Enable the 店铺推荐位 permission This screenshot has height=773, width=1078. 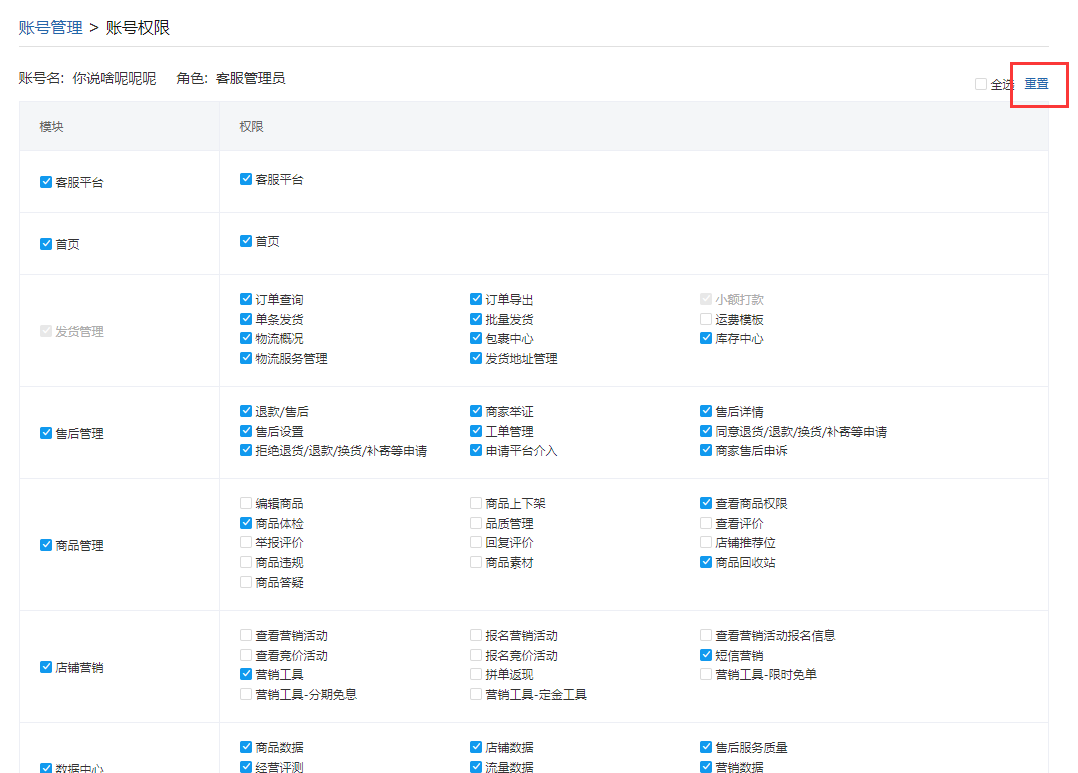[x=706, y=543]
